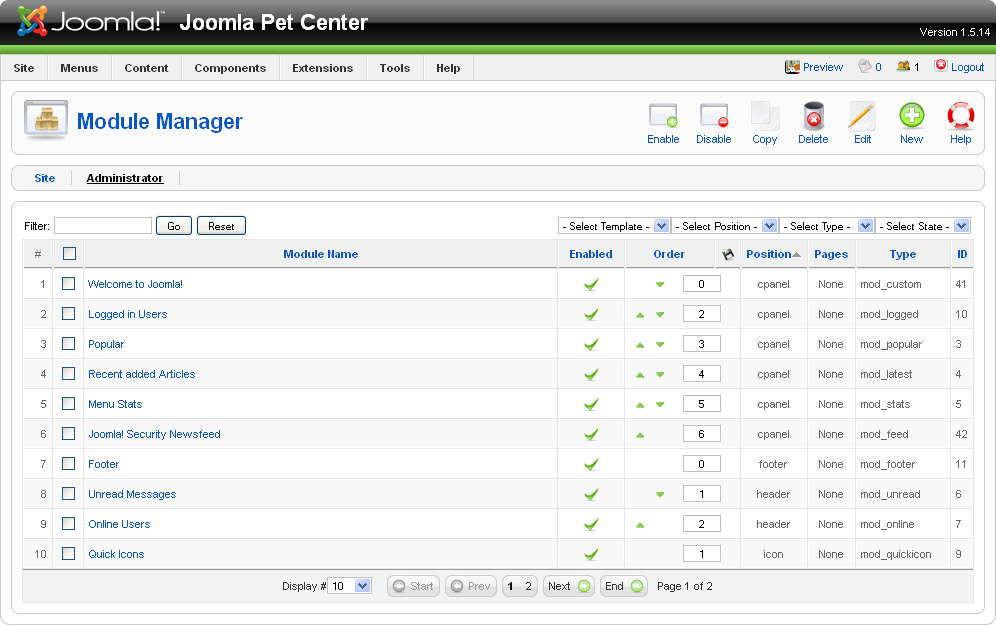
Task: Move Menu Stats down in order
Action: [660, 405]
